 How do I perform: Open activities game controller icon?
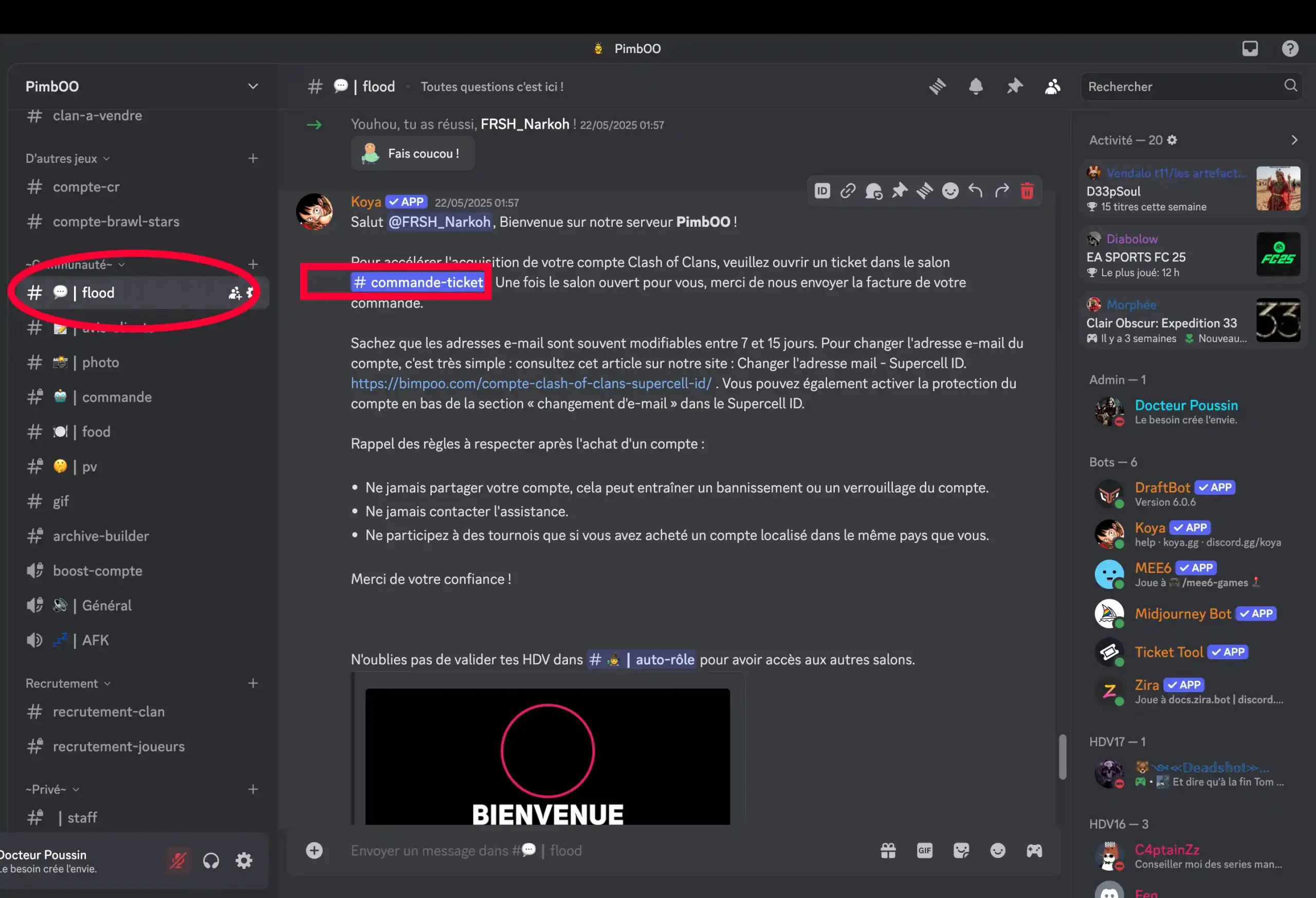[1034, 850]
